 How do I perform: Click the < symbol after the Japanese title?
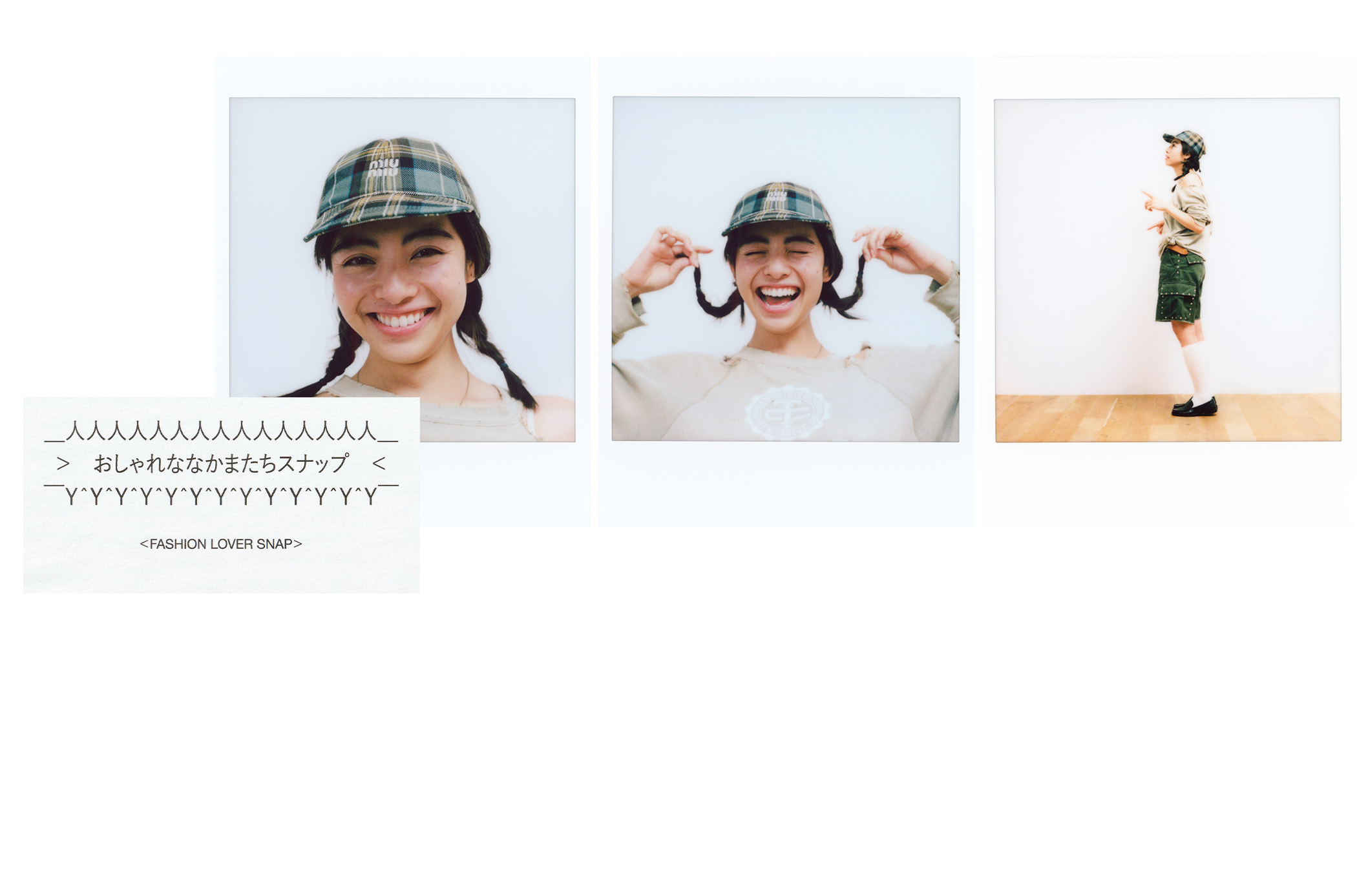tap(379, 463)
